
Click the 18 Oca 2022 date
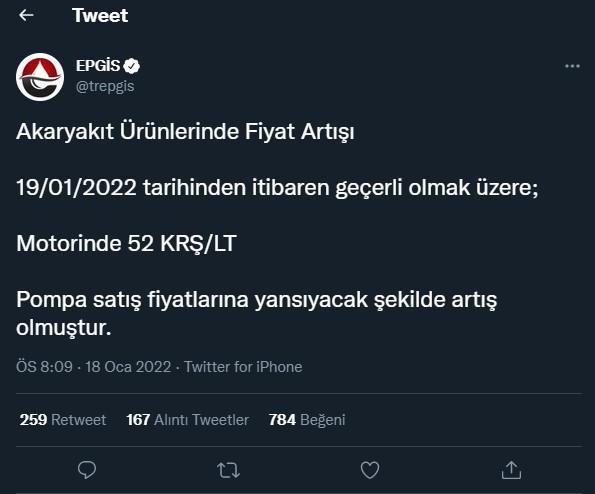point(128,367)
